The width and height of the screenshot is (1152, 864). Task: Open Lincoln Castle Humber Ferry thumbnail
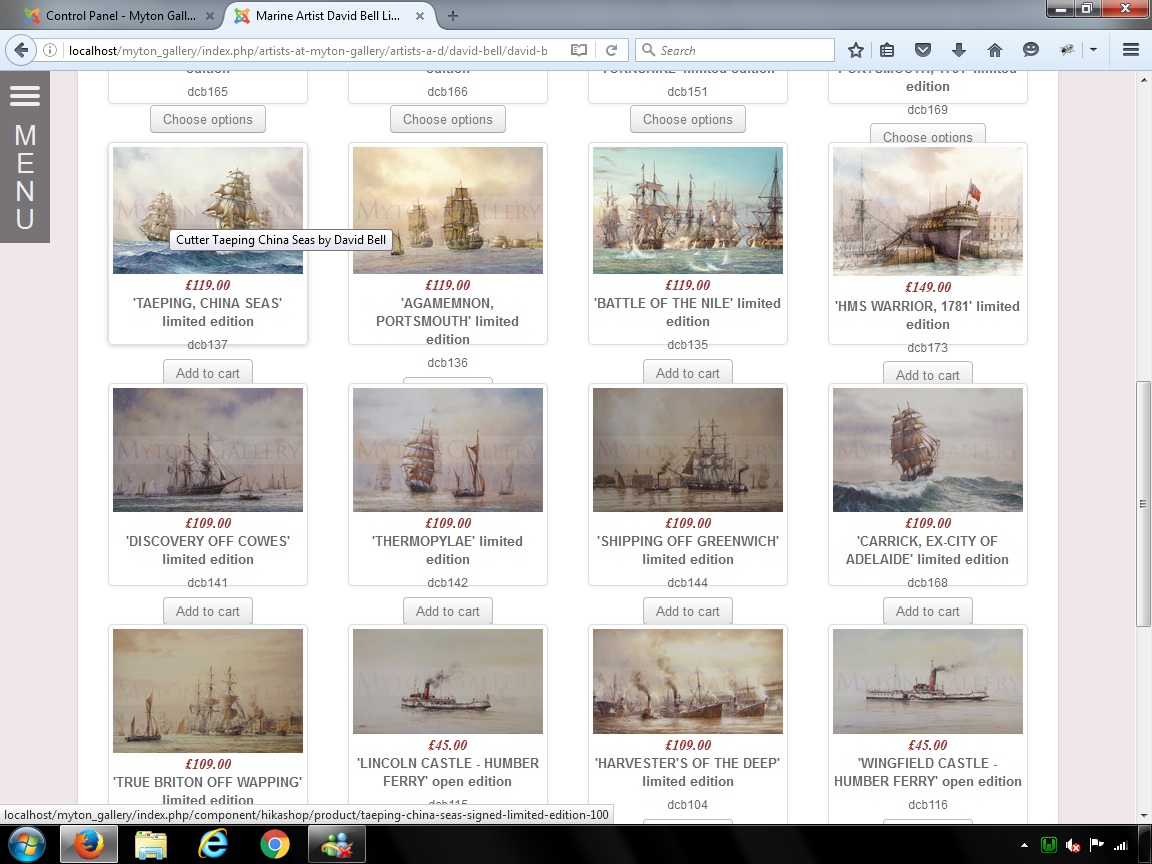[x=447, y=681]
